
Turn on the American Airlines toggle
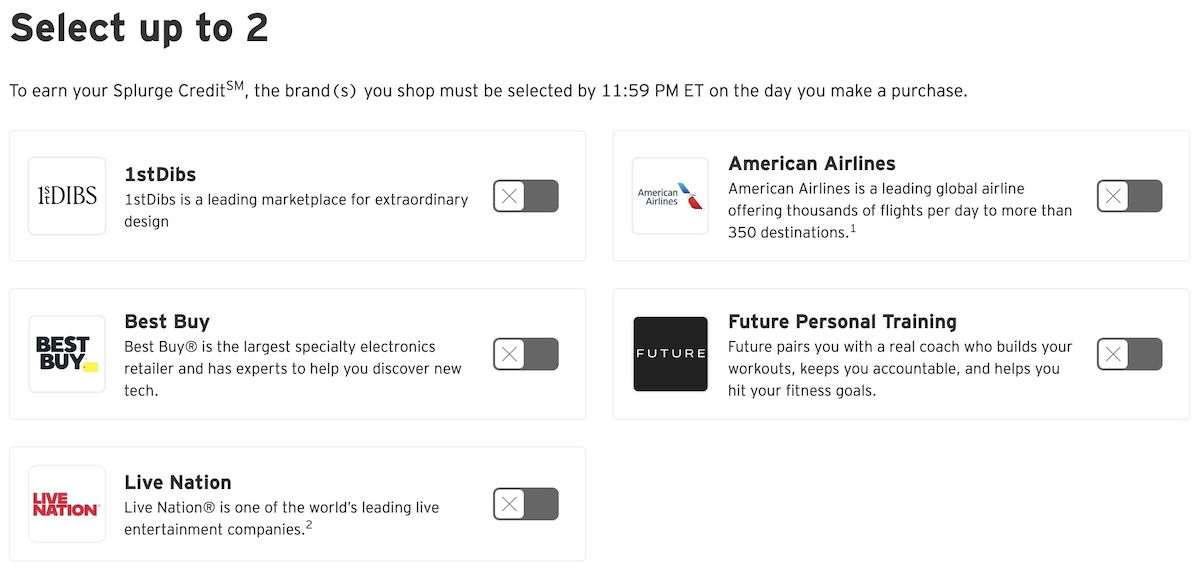point(1130,196)
